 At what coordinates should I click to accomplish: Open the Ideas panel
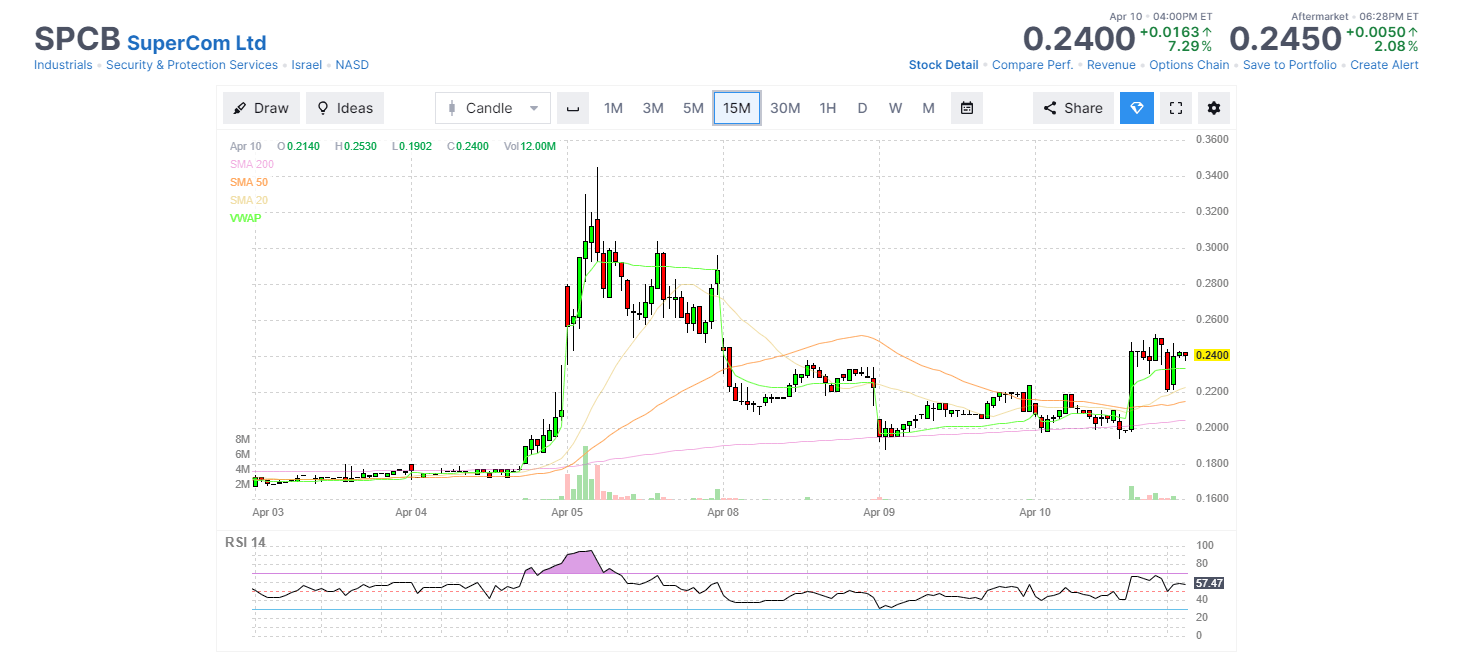point(344,107)
